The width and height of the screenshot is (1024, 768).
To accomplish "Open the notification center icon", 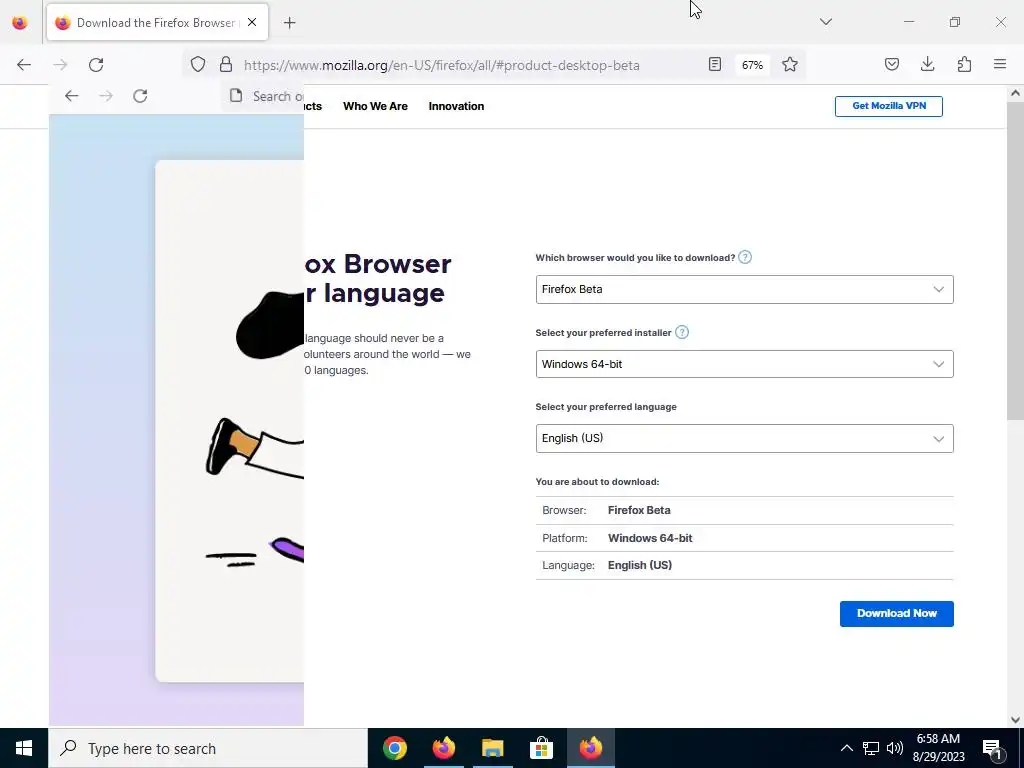I will click(993, 748).
